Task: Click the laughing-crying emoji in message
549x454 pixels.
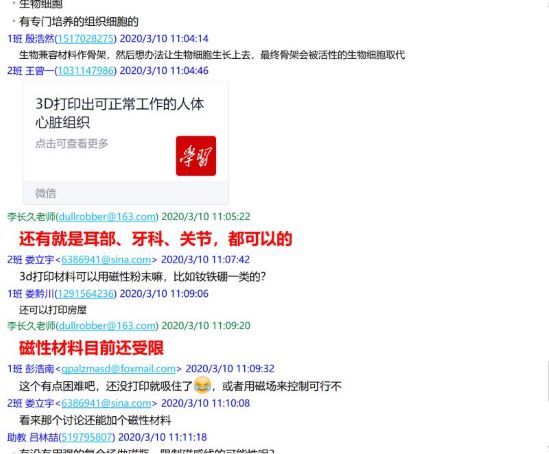Action: 202,385
